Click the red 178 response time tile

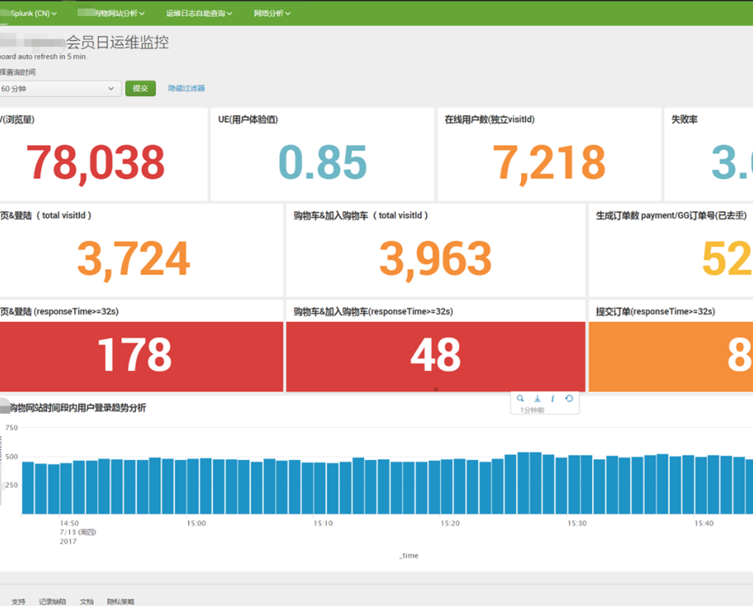coord(141,356)
